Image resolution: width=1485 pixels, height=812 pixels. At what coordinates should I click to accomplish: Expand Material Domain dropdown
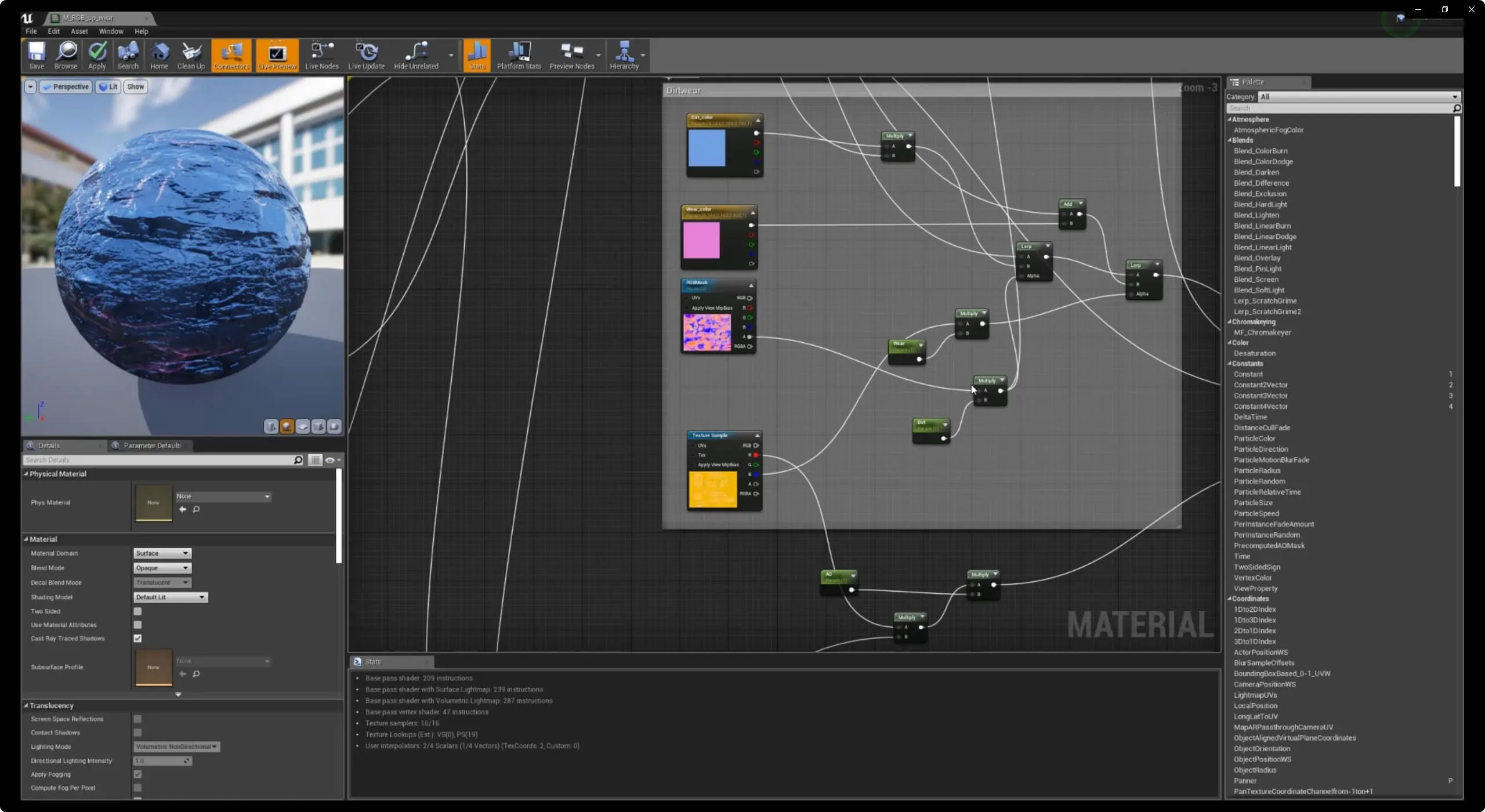(x=160, y=553)
